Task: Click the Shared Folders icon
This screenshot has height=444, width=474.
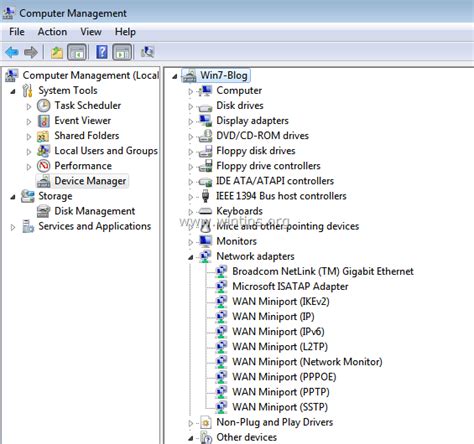Action: (43, 136)
